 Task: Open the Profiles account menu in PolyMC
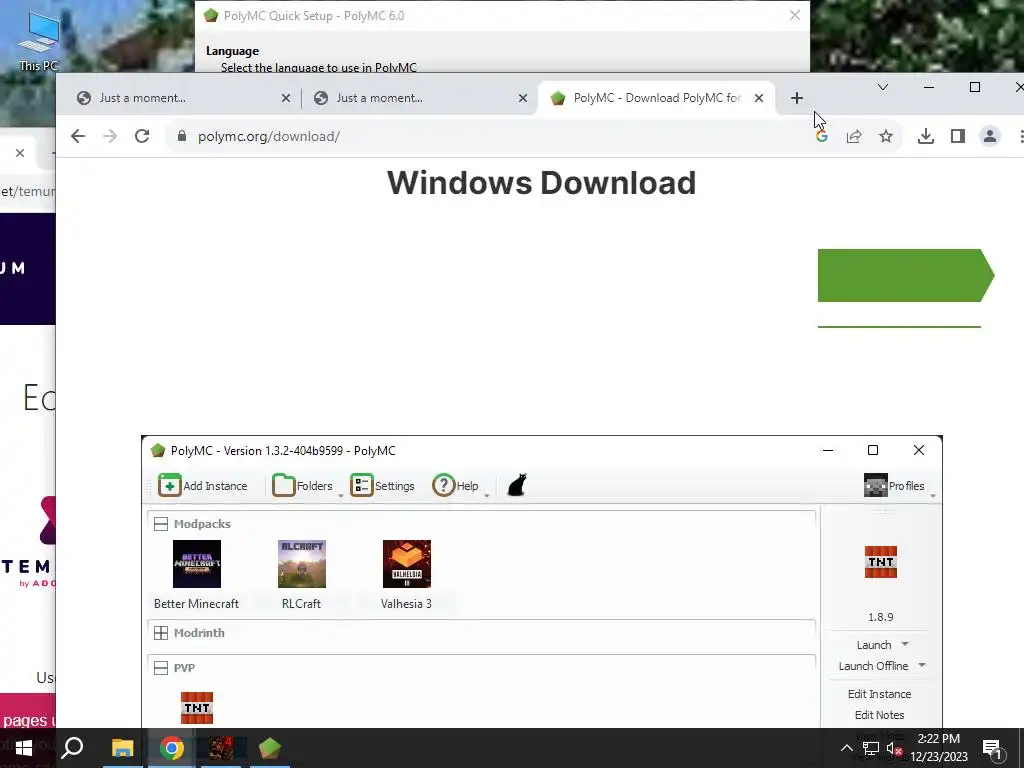(x=894, y=485)
